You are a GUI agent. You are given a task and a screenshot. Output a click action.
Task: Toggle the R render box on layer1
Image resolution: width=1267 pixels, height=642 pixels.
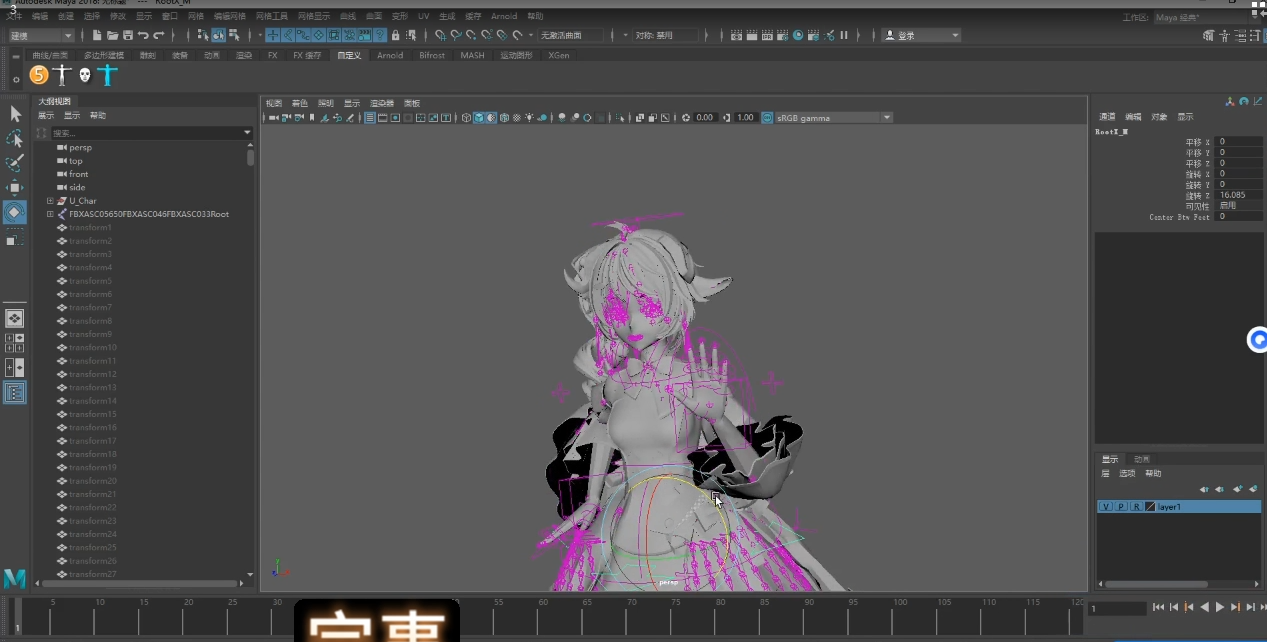pos(1137,506)
